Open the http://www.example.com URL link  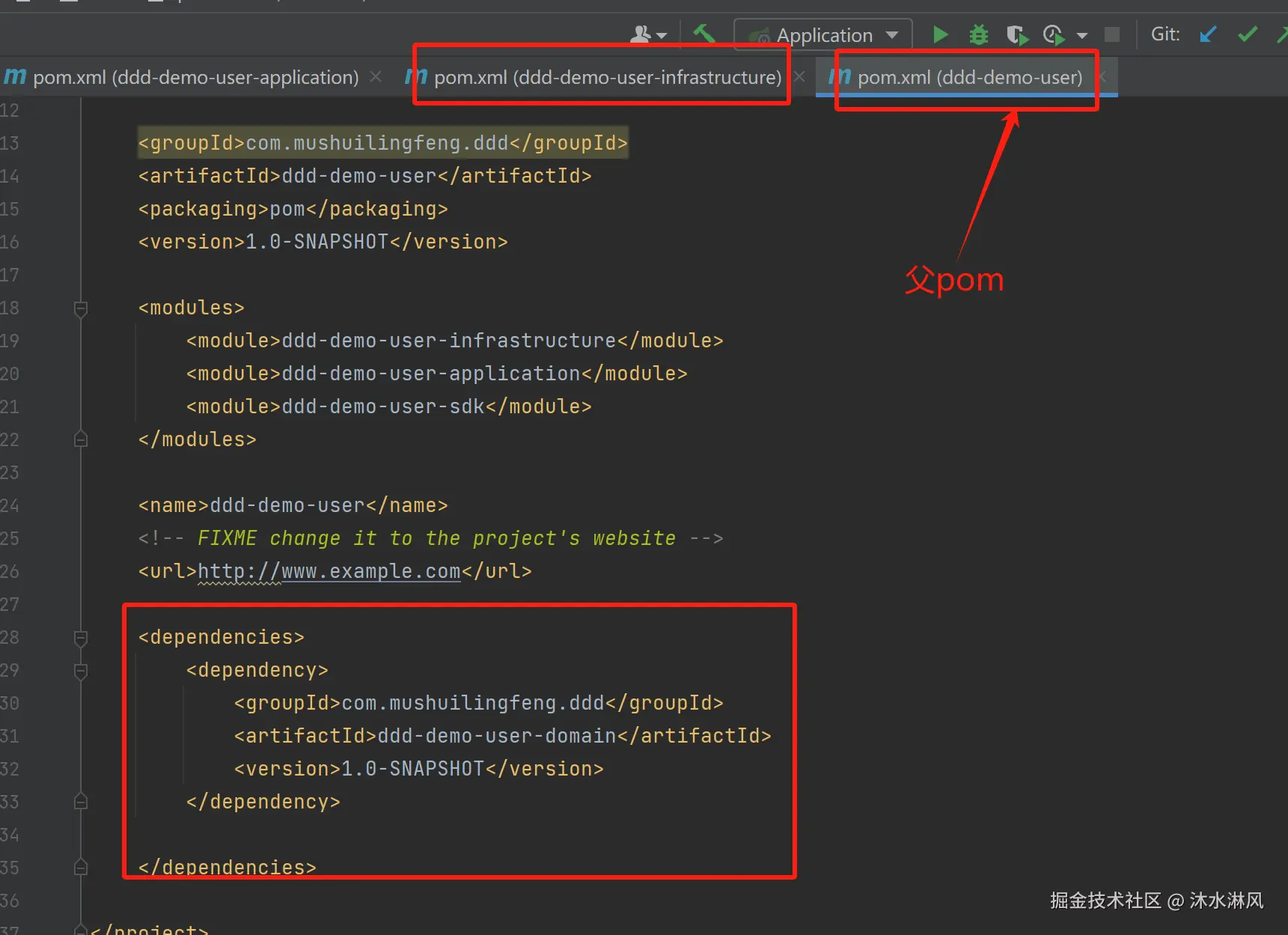coord(329,571)
